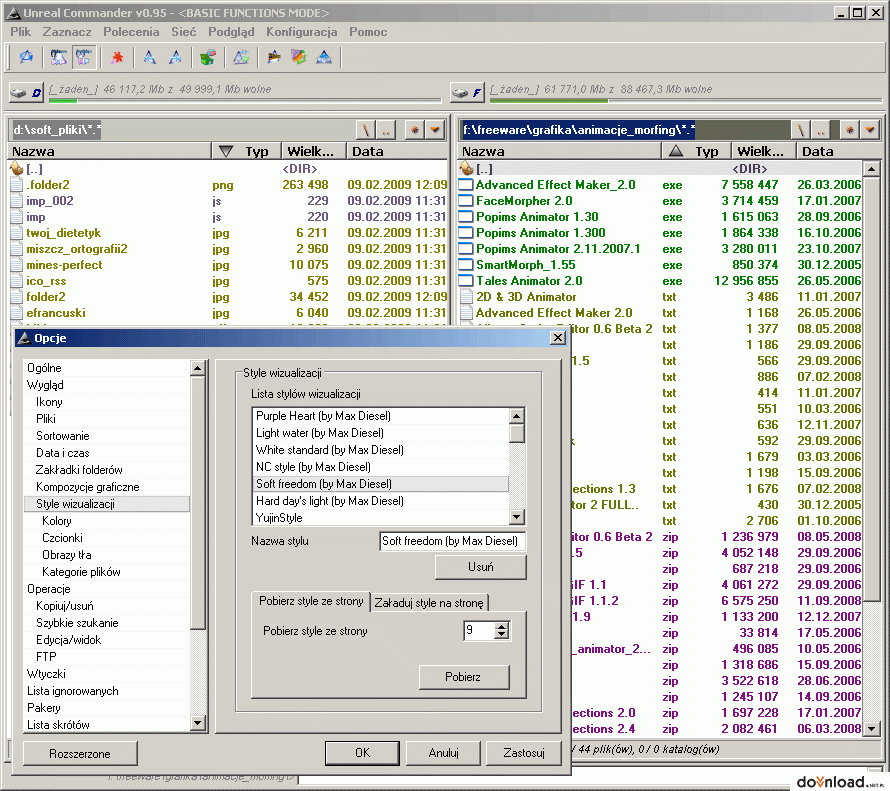Open the Kolory options page
The image size is (890, 791).
click(57, 521)
